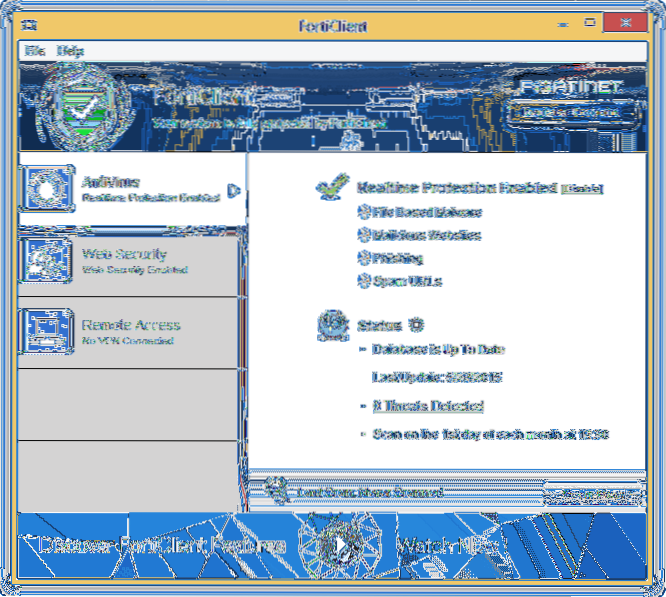Click the green Realtime Protection checkmark
The height and width of the screenshot is (597, 666).
click(x=331, y=187)
